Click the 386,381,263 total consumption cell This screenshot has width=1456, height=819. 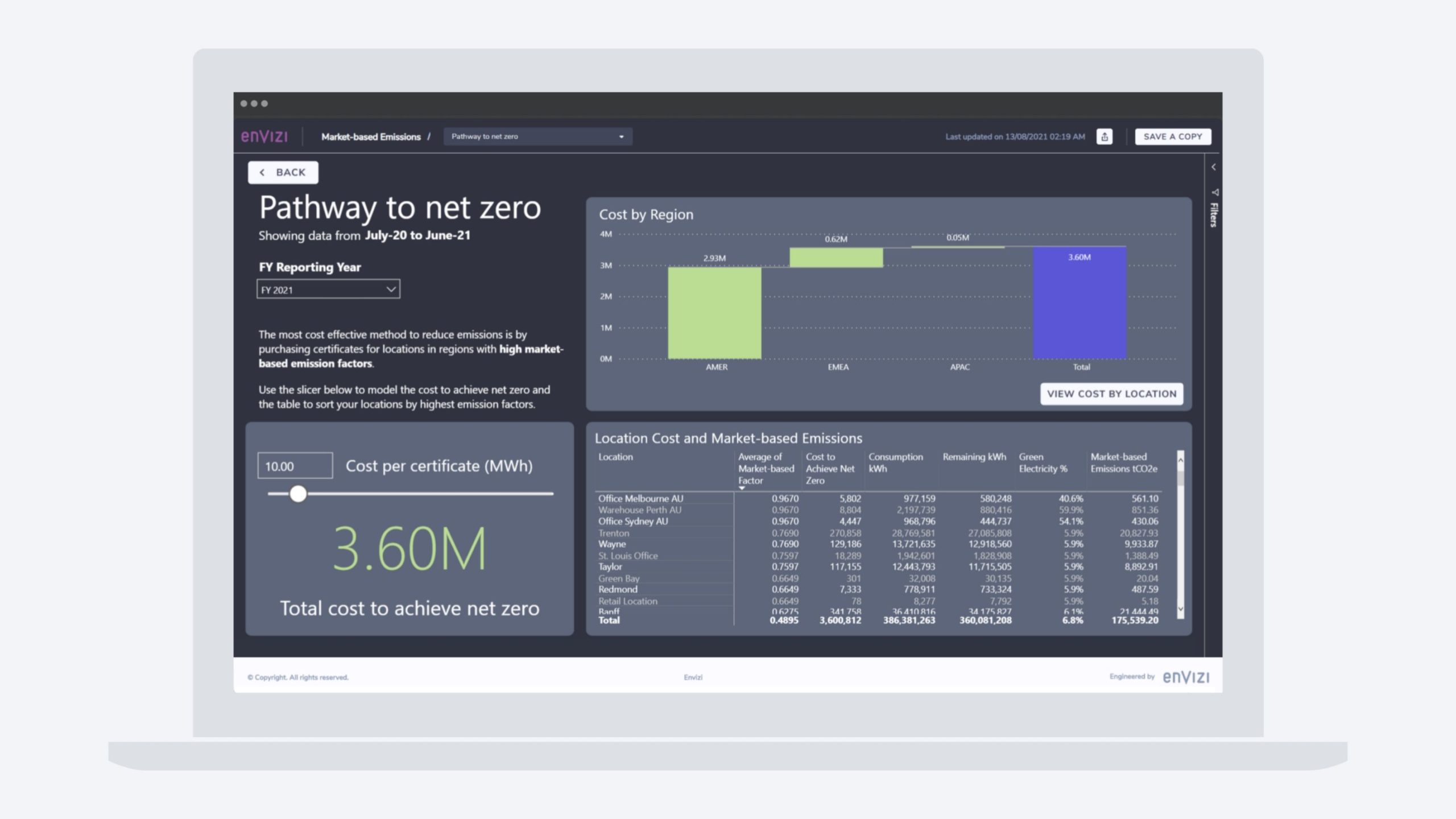coord(909,620)
